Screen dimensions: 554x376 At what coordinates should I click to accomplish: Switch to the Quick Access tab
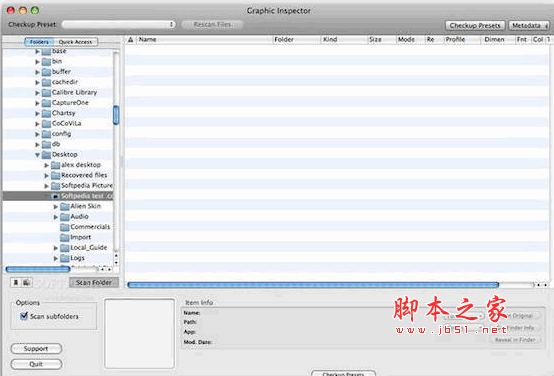pos(75,42)
